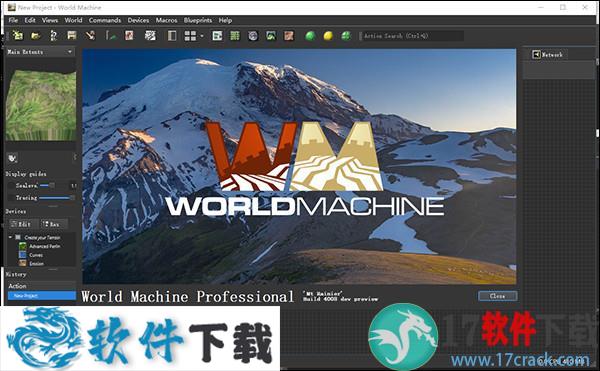Image resolution: width=600 pixels, height=371 pixels.
Task: Click the Curves blue device icon
Action: [x=23, y=255]
